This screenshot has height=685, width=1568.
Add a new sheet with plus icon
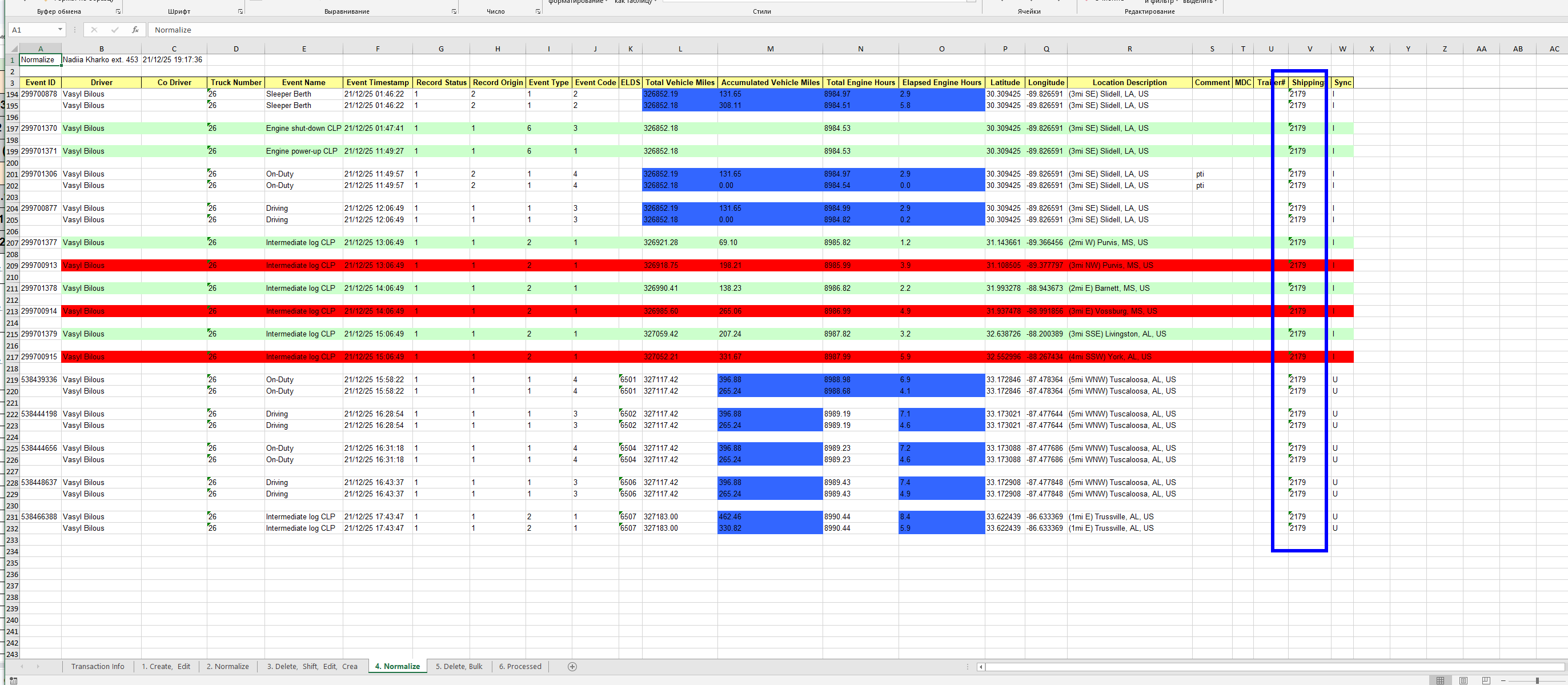572,667
